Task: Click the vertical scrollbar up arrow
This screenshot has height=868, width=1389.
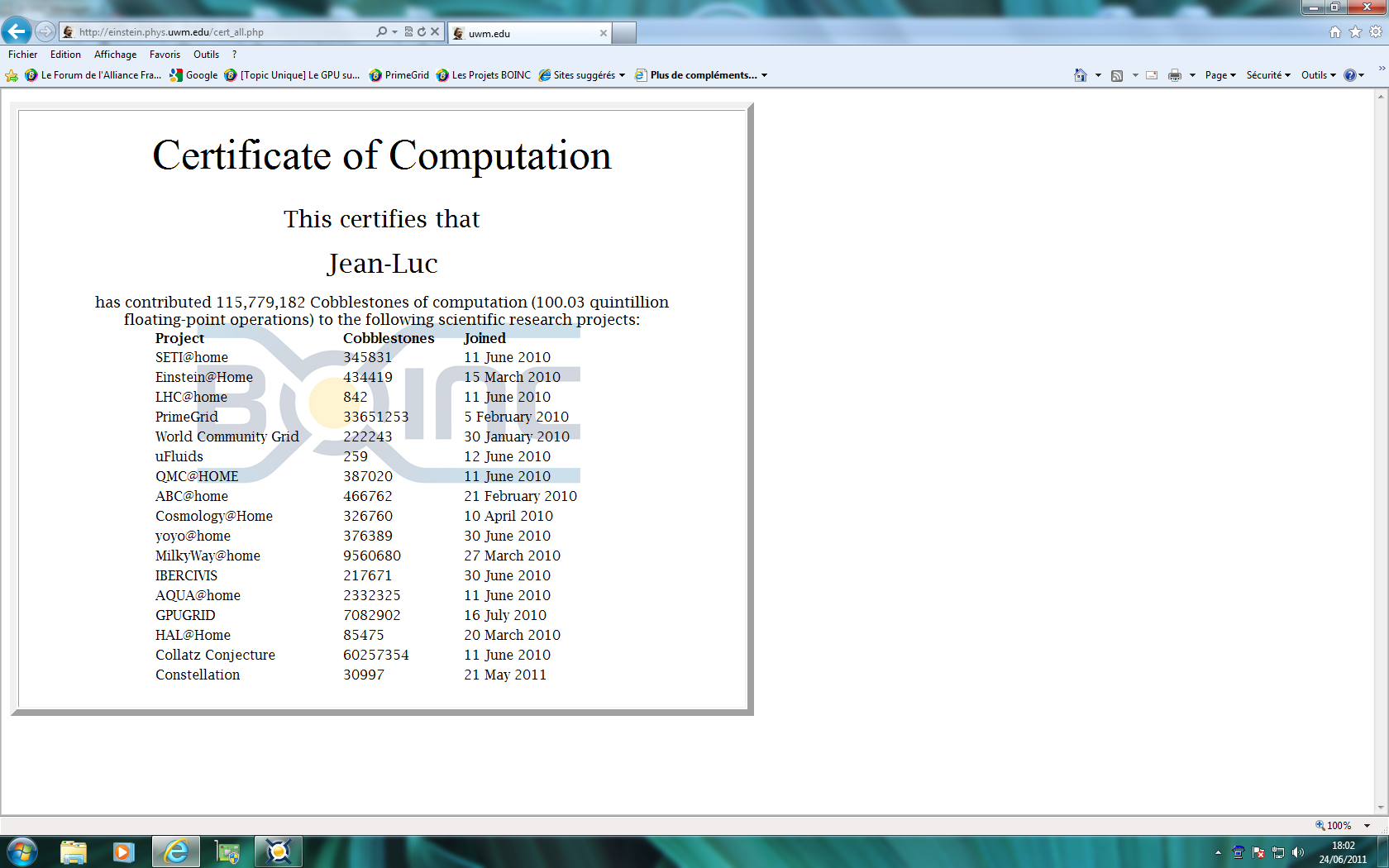Action: click(x=1381, y=96)
